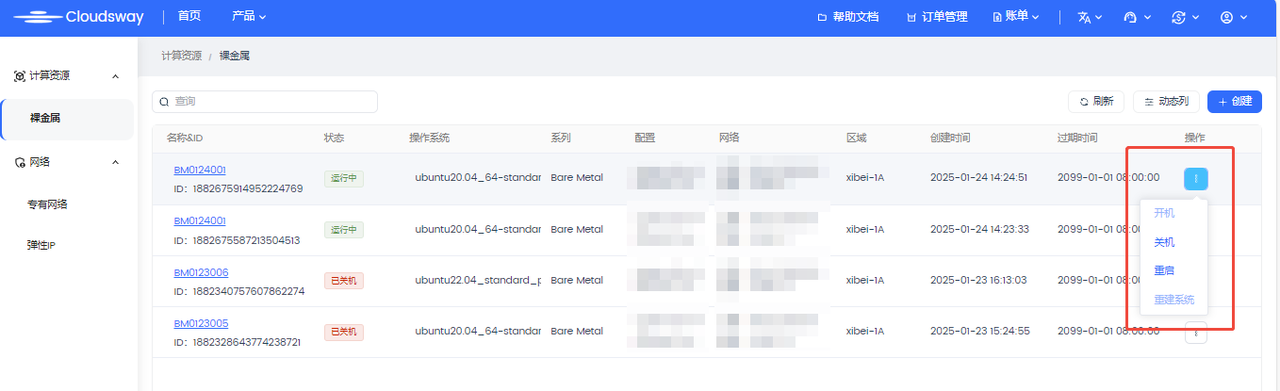This screenshot has width=1280, height=391.
Task: Open 弹性IP in the sidebar
Action: point(41,246)
